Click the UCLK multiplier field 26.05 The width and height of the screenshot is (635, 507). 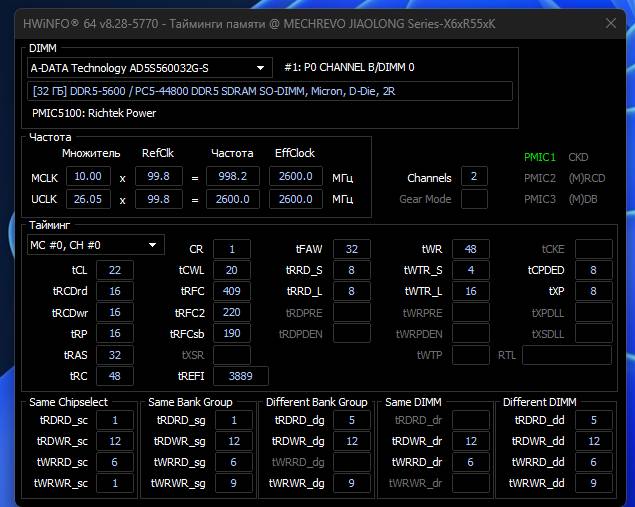click(x=87, y=199)
